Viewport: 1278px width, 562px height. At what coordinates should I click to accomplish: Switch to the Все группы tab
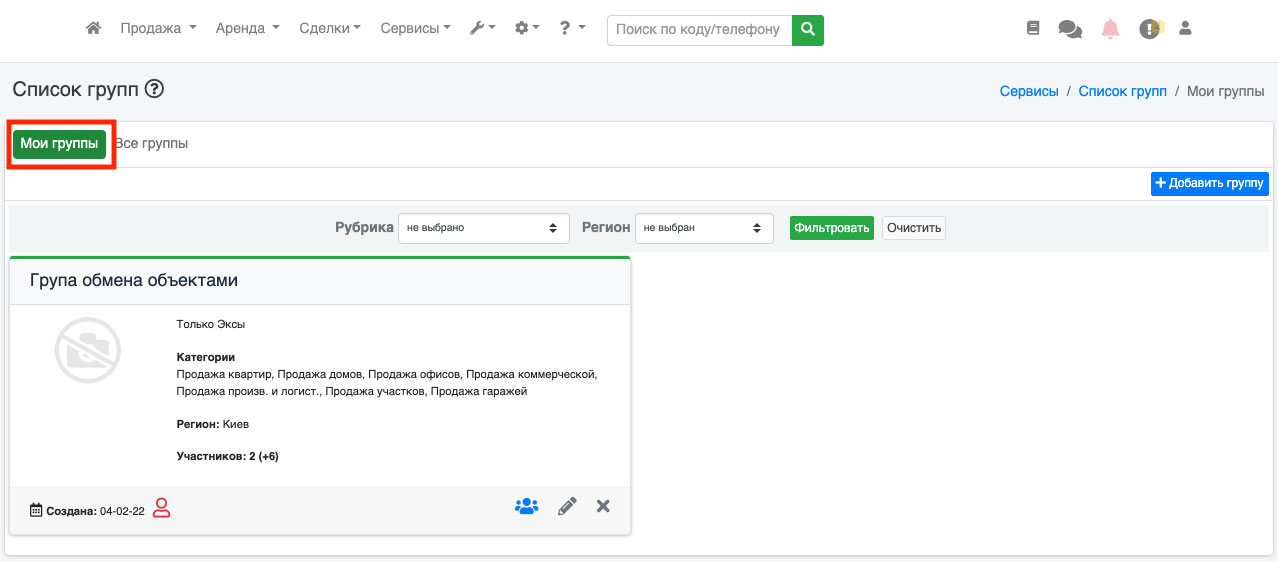coord(151,143)
